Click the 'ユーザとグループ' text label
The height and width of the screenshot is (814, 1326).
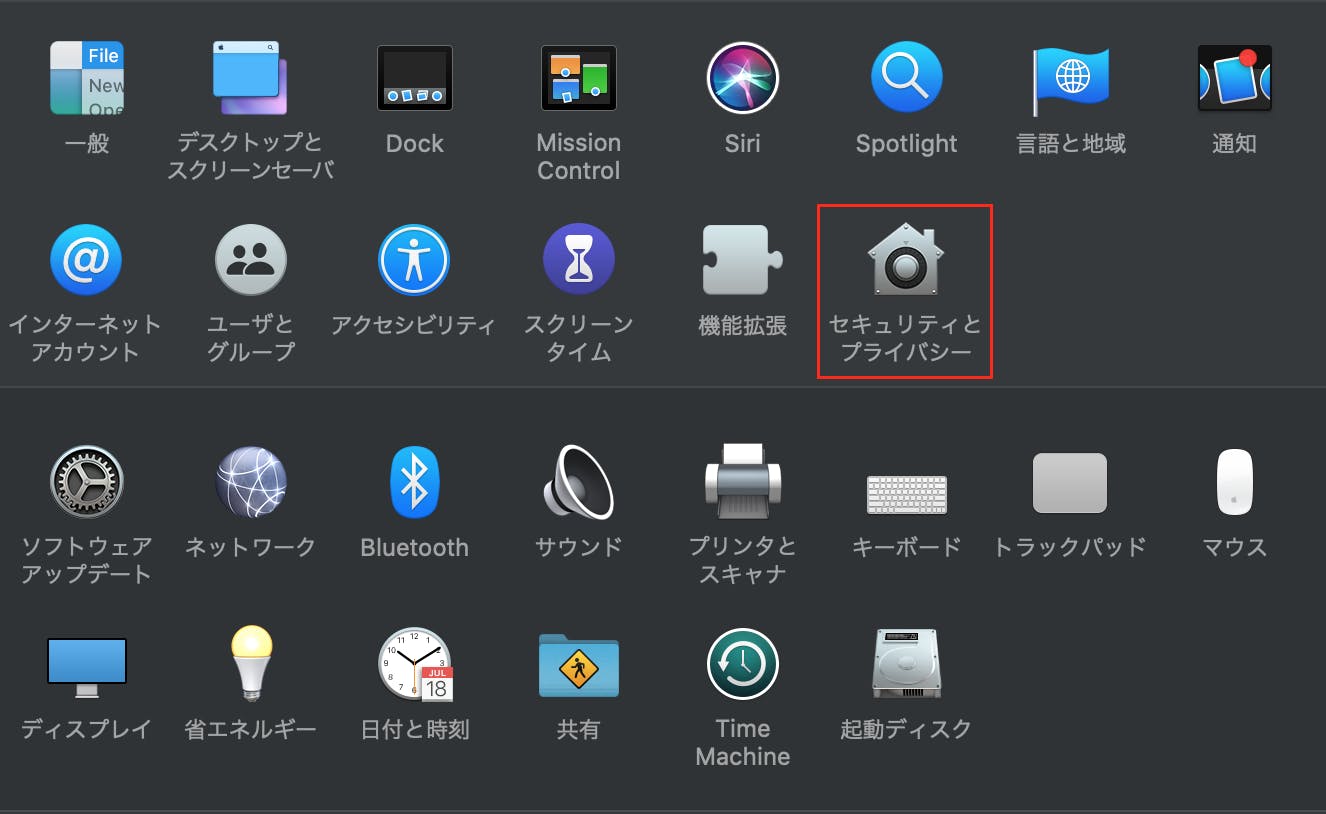point(251,338)
